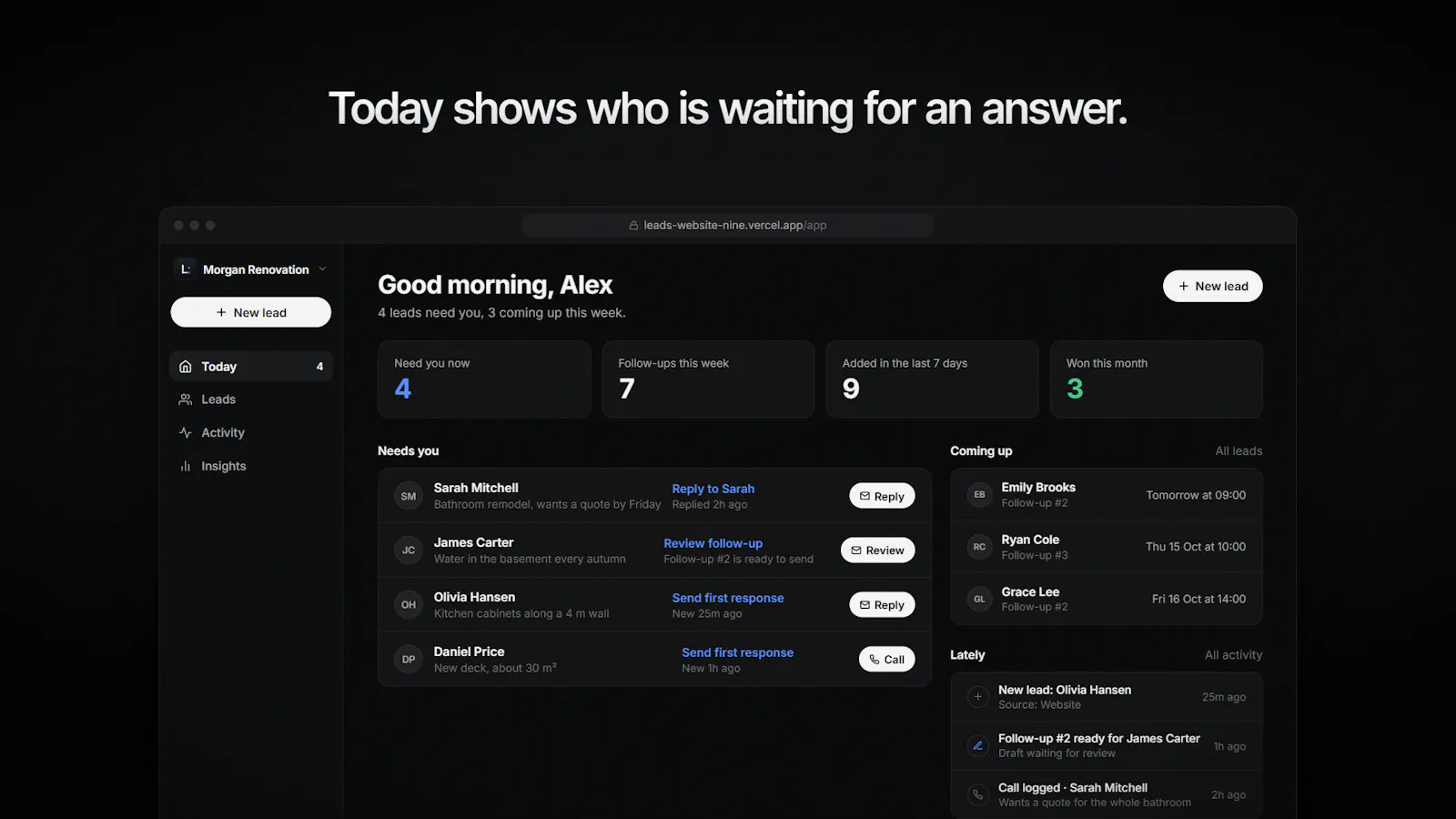Click the phone icon for Call logged
1456x819 pixels.
tap(978, 794)
